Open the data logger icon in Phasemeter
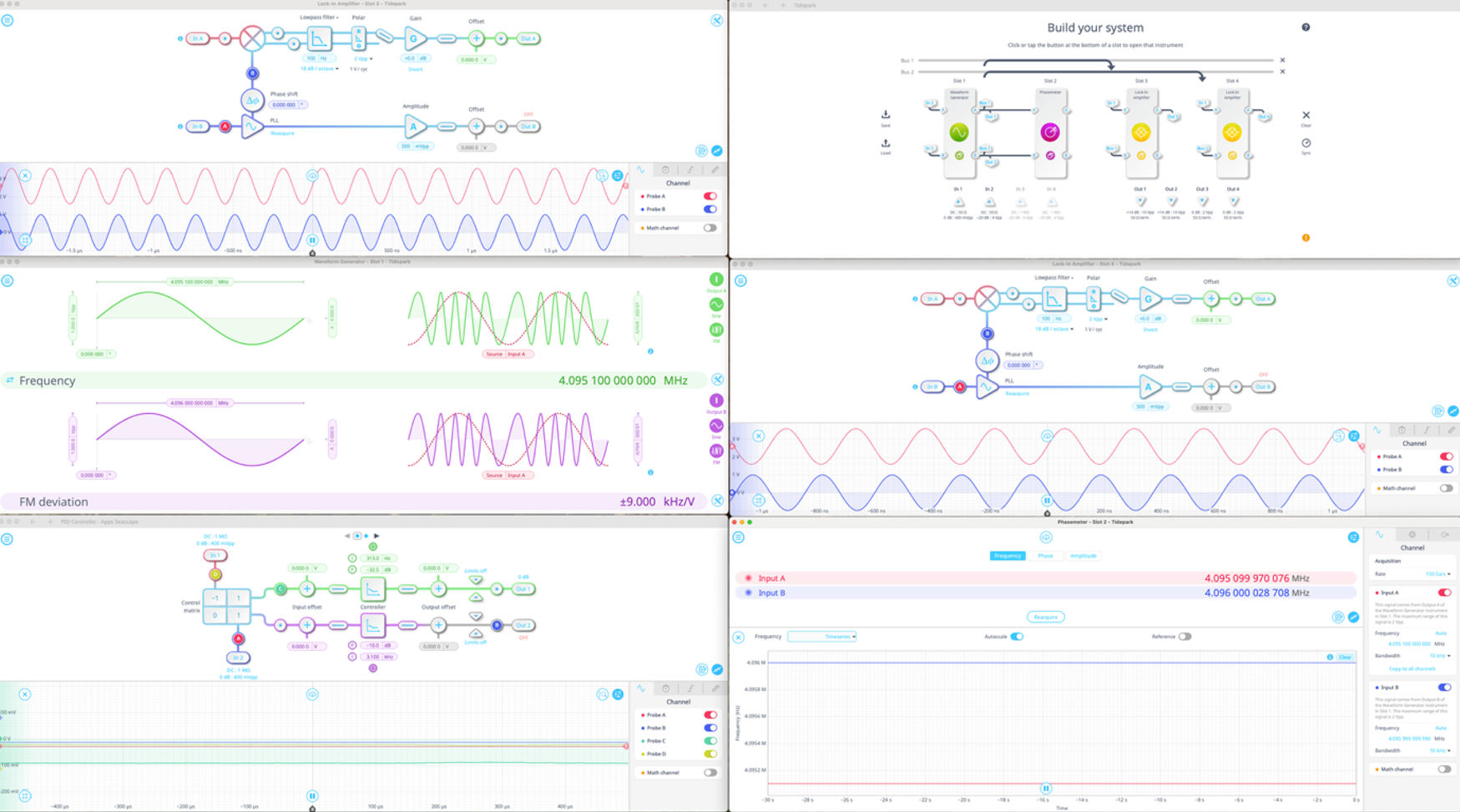 pyautogui.click(x=1338, y=618)
